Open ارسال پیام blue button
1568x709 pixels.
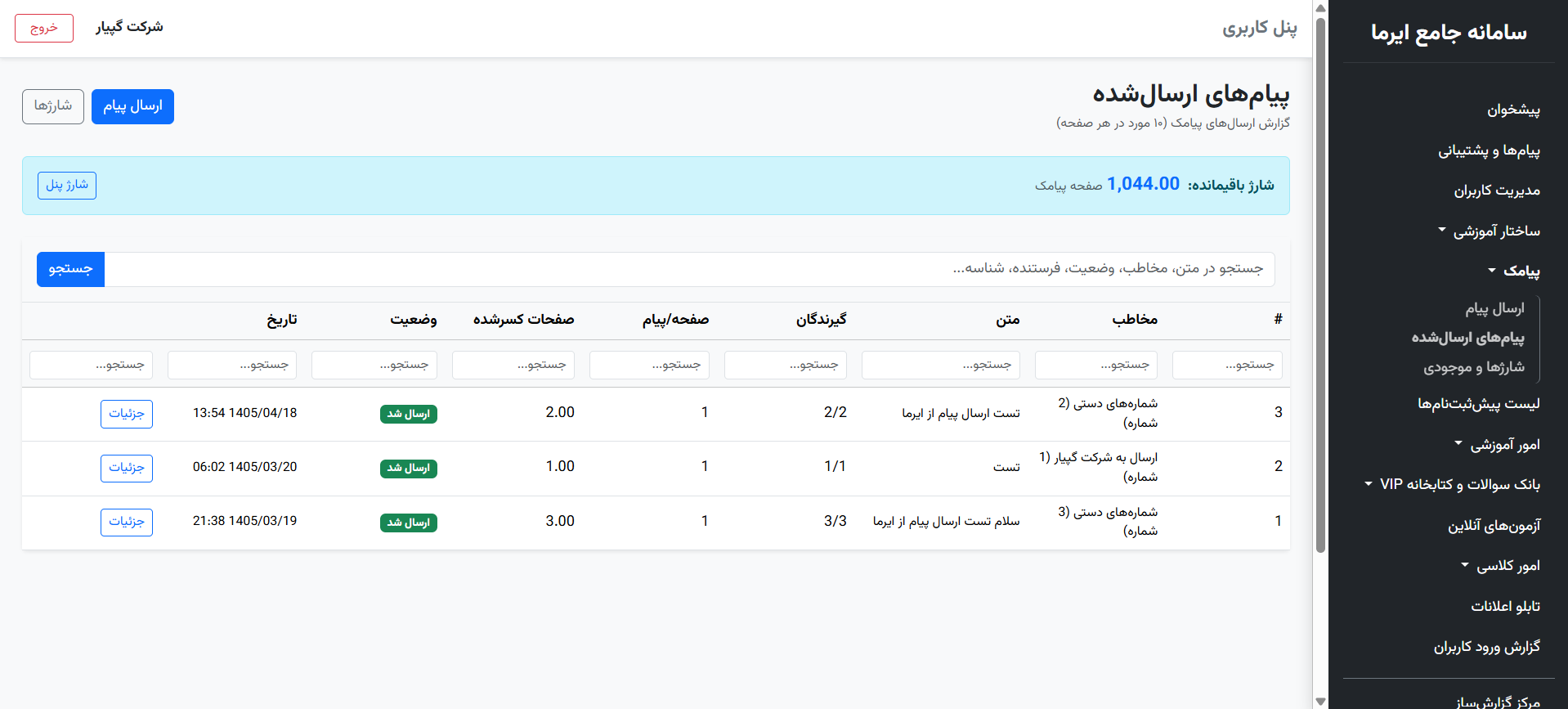click(x=132, y=106)
